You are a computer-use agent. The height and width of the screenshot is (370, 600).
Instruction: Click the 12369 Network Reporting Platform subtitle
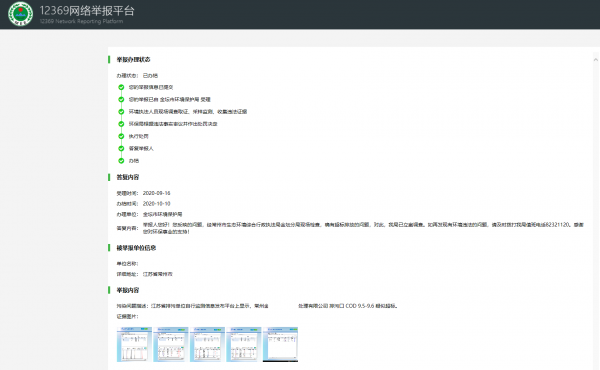tap(82, 21)
